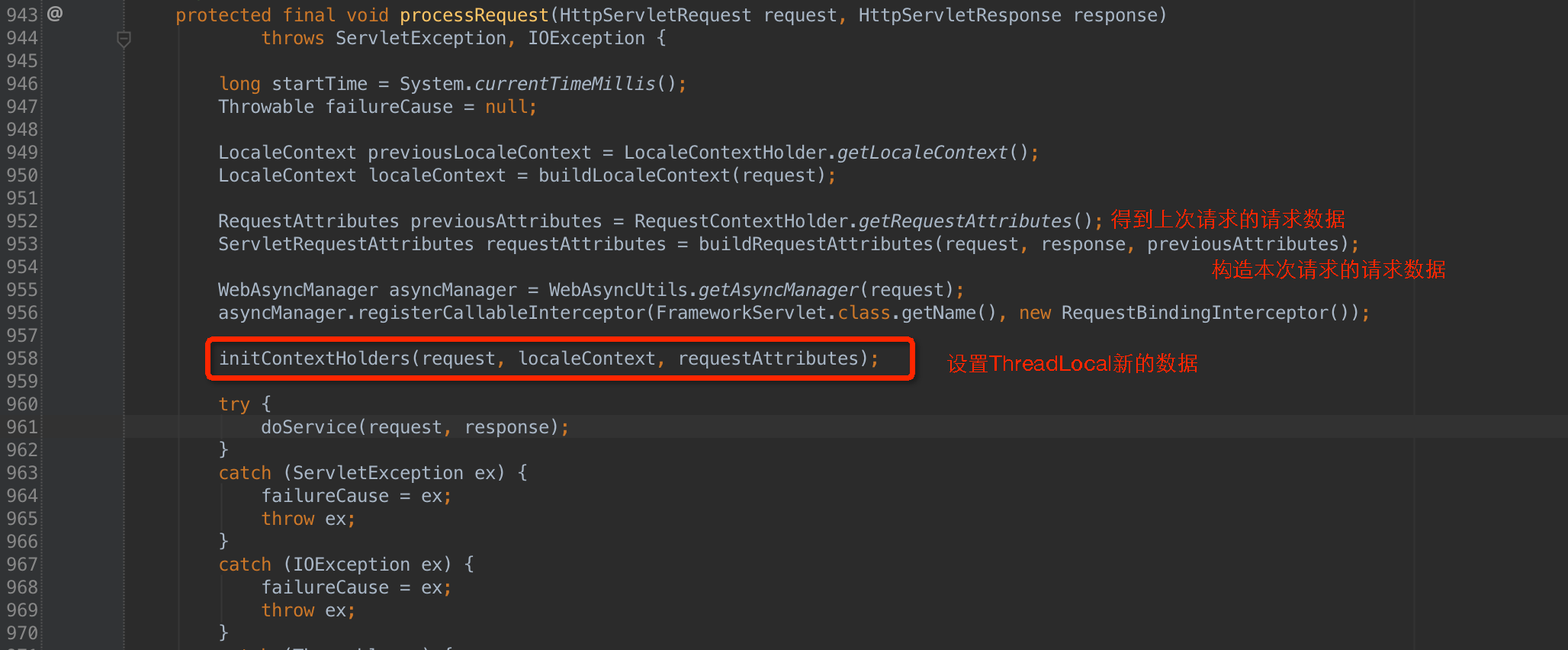Click IOException in the throws clause
The image size is (1568, 650).
click(x=586, y=38)
